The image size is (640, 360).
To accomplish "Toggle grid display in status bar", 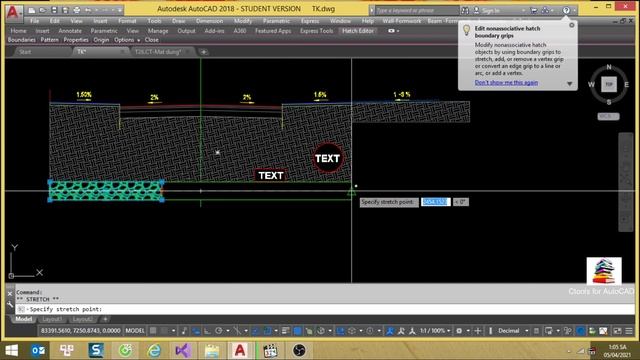I will click(x=153, y=331).
